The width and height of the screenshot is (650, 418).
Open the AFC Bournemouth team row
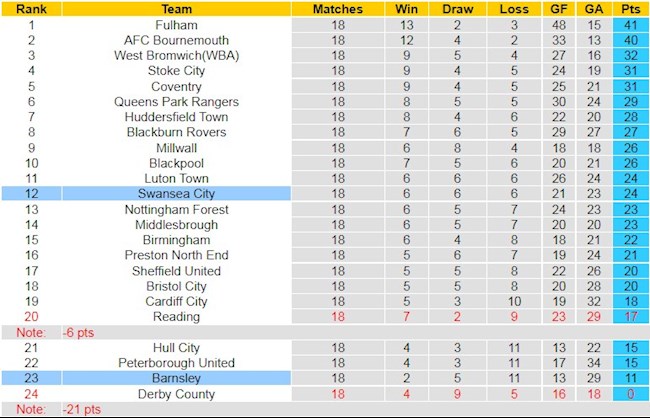177,40
